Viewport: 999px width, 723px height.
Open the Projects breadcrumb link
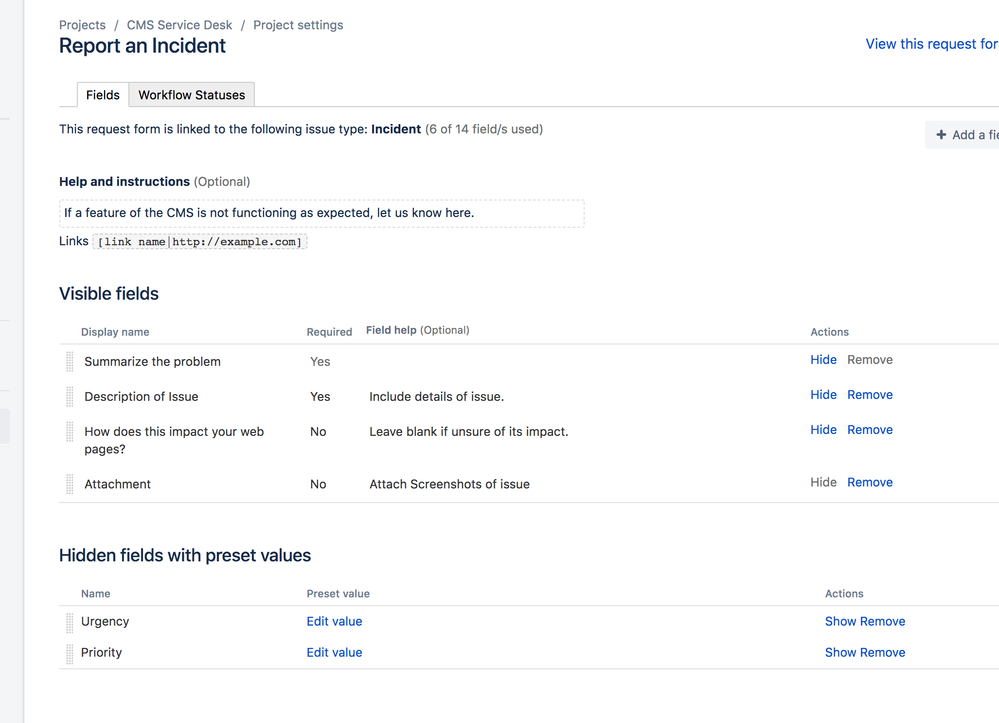tap(82, 25)
